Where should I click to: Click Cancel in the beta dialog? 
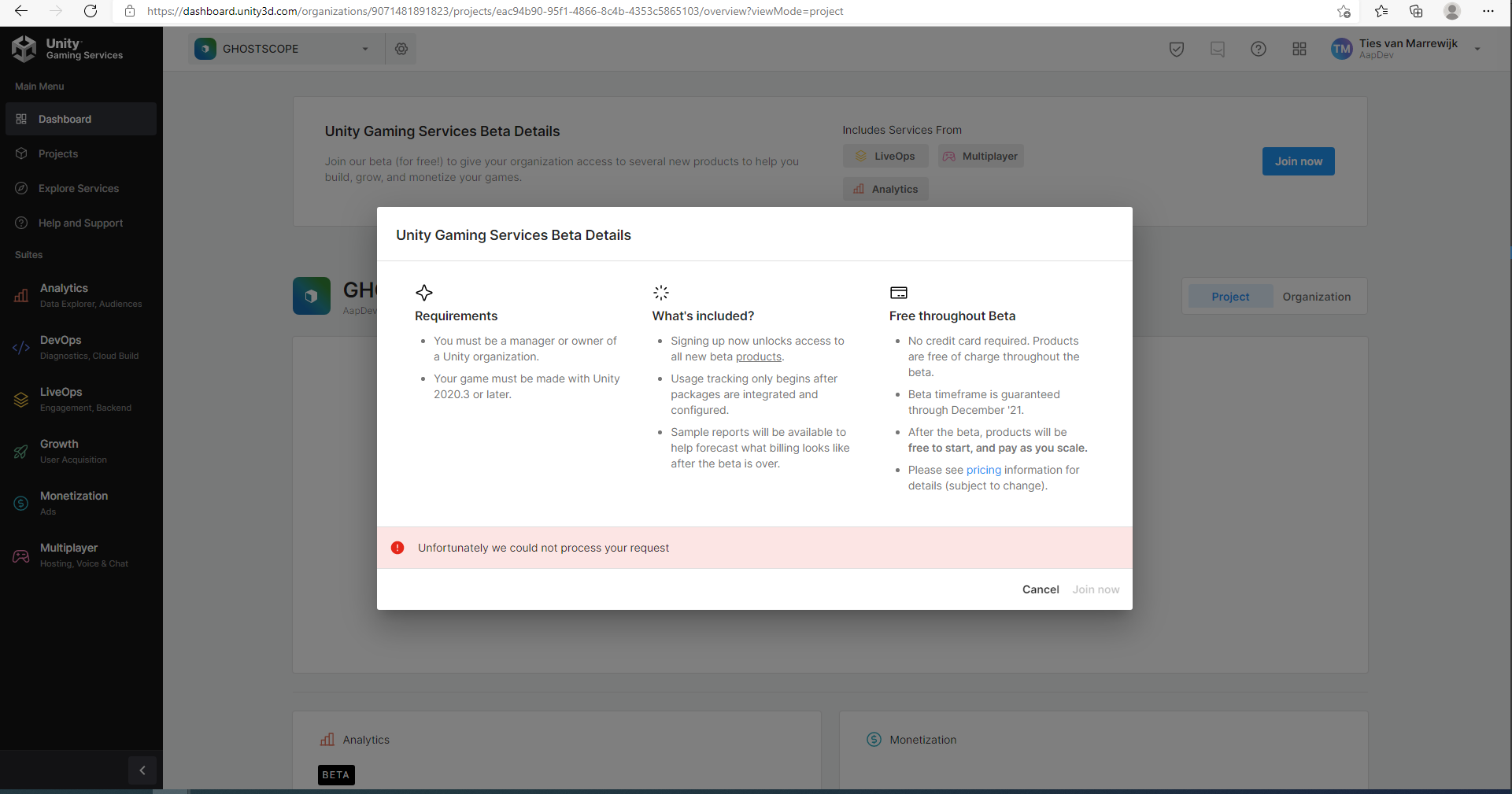tap(1041, 589)
